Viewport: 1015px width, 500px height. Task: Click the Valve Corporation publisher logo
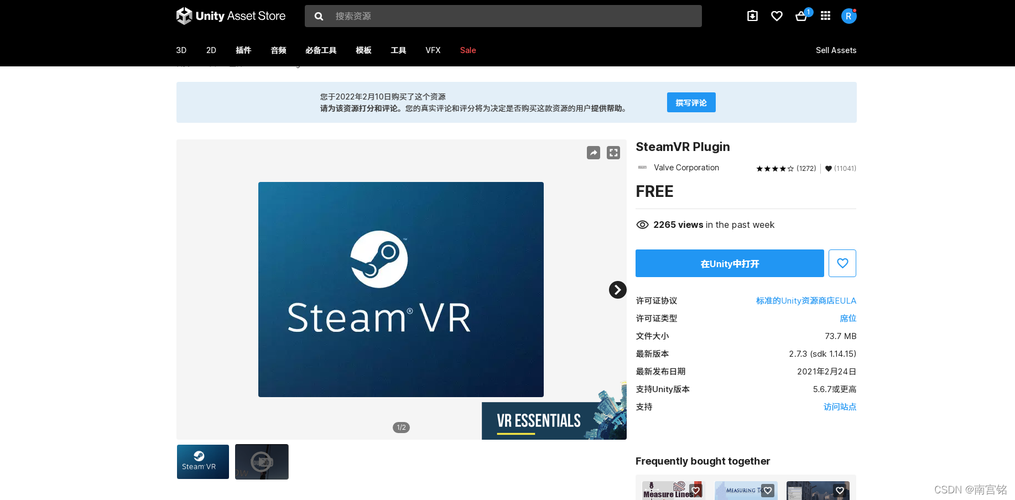642,167
